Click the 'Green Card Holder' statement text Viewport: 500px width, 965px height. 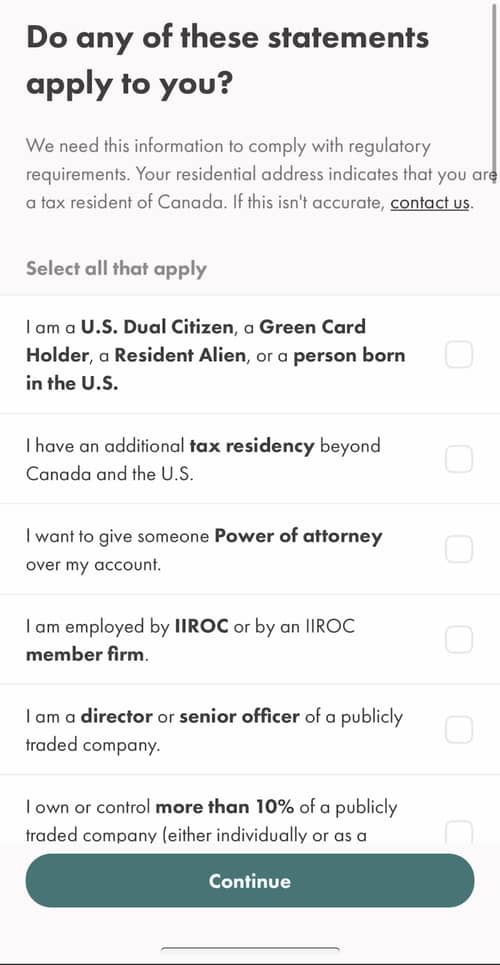click(216, 355)
